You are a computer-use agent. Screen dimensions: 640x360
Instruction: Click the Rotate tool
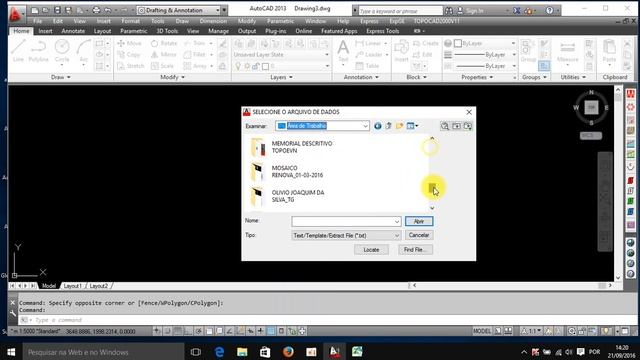pyautogui.click(x=164, y=43)
